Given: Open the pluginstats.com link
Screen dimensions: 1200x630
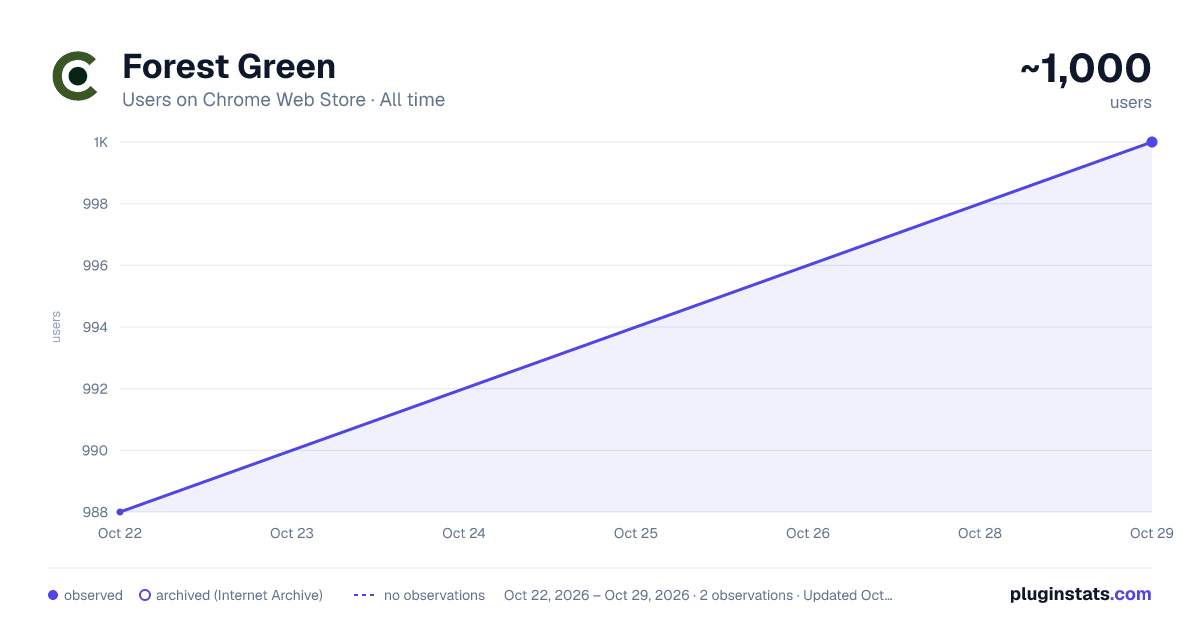Looking at the screenshot, I should click(1080, 594).
